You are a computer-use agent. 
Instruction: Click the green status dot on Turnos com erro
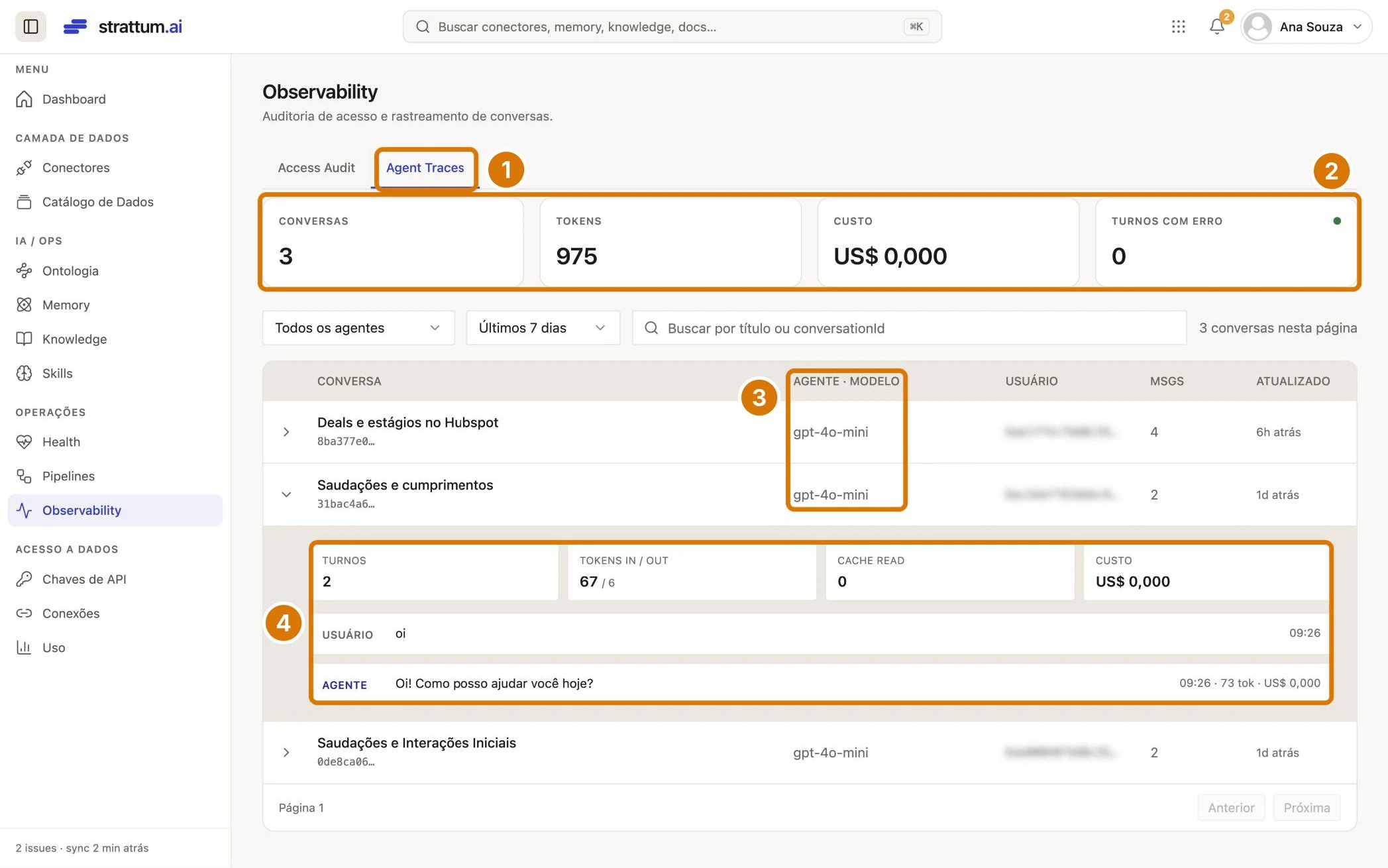click(x=1337, y=221)
